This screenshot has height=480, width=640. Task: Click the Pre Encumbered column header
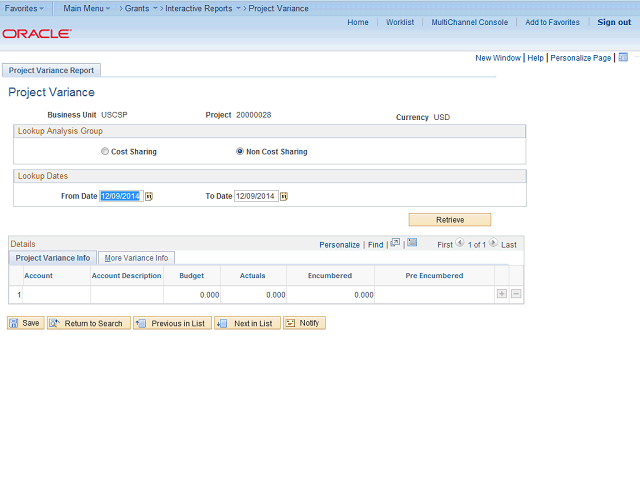[x=434, y=276]
